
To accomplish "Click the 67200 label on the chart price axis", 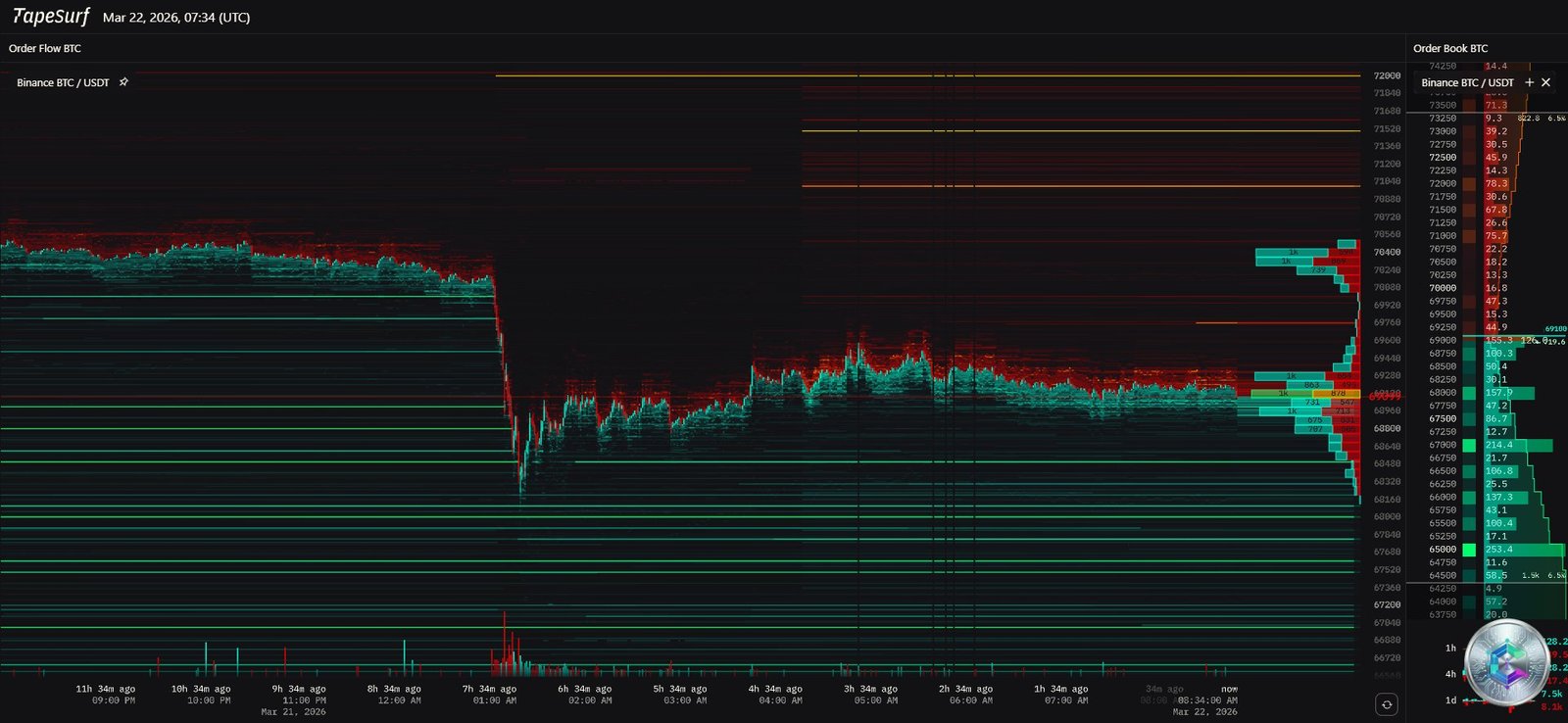I will (1387, 604).
